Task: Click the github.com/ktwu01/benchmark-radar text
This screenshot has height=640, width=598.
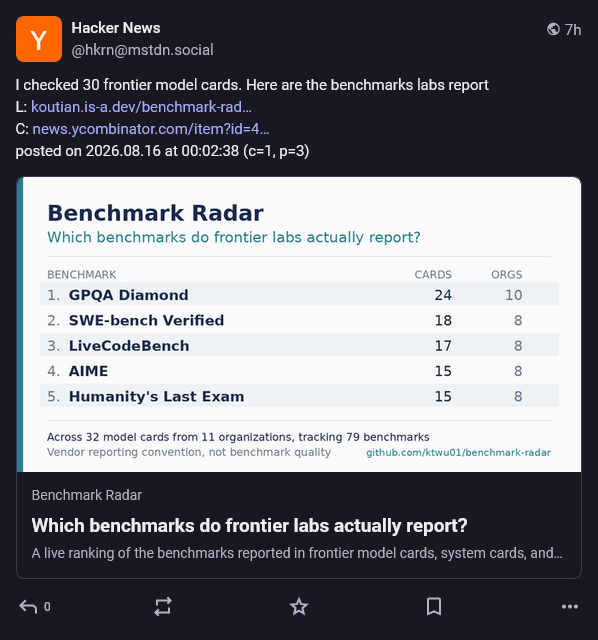Action: (x=458, y=452)
